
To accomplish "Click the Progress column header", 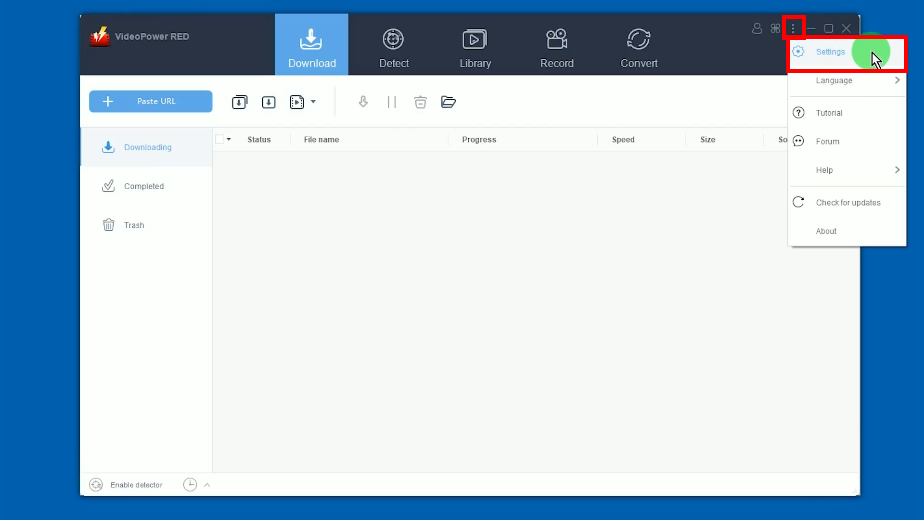I will (x=479, y=140).
